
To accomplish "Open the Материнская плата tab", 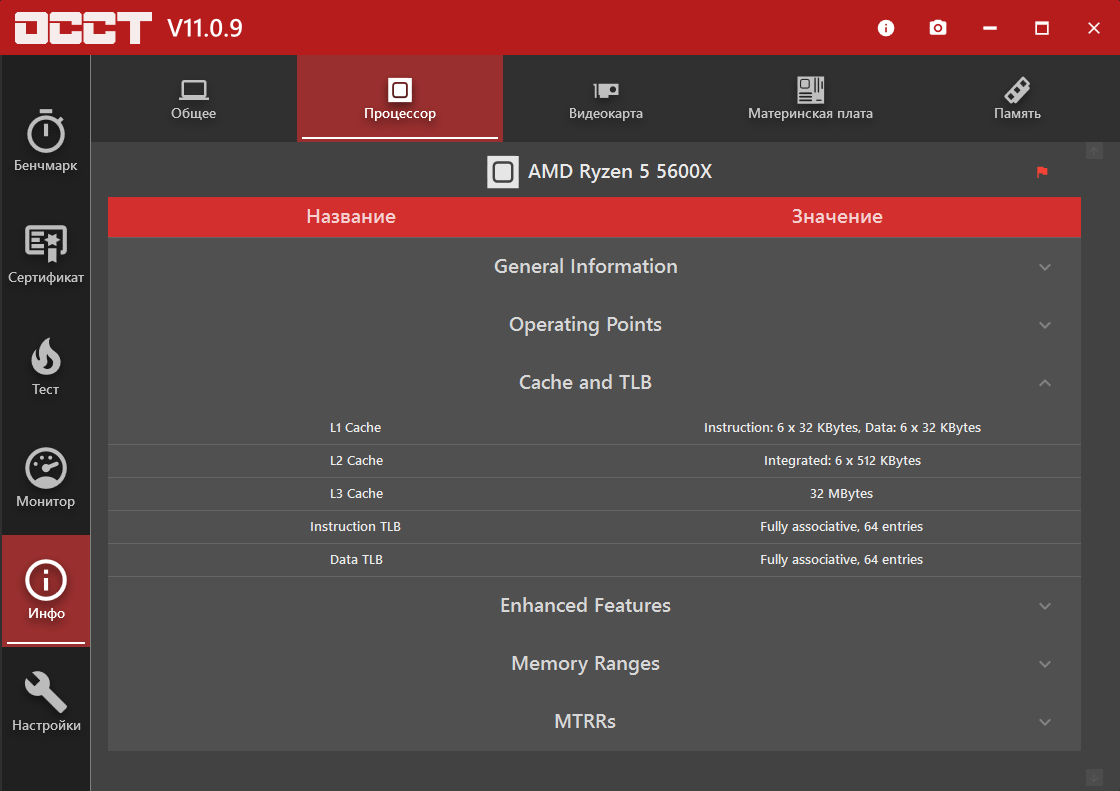I will coord(810,99).
